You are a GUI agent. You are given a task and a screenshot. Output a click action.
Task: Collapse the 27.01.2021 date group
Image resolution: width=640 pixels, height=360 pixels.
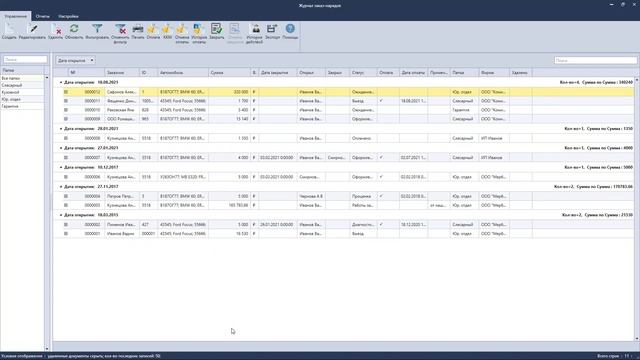(x=61, y=148)
